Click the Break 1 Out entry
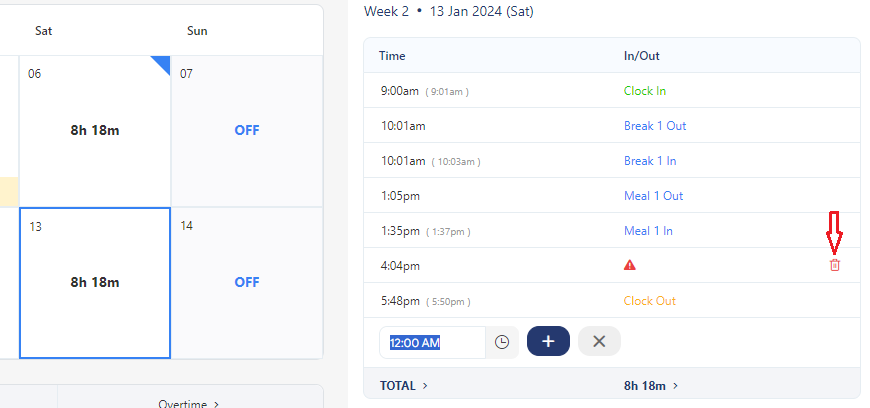Image resolution: width=870 pixels, height=408 pixels. pyautogui.click(x=655, y=126)
